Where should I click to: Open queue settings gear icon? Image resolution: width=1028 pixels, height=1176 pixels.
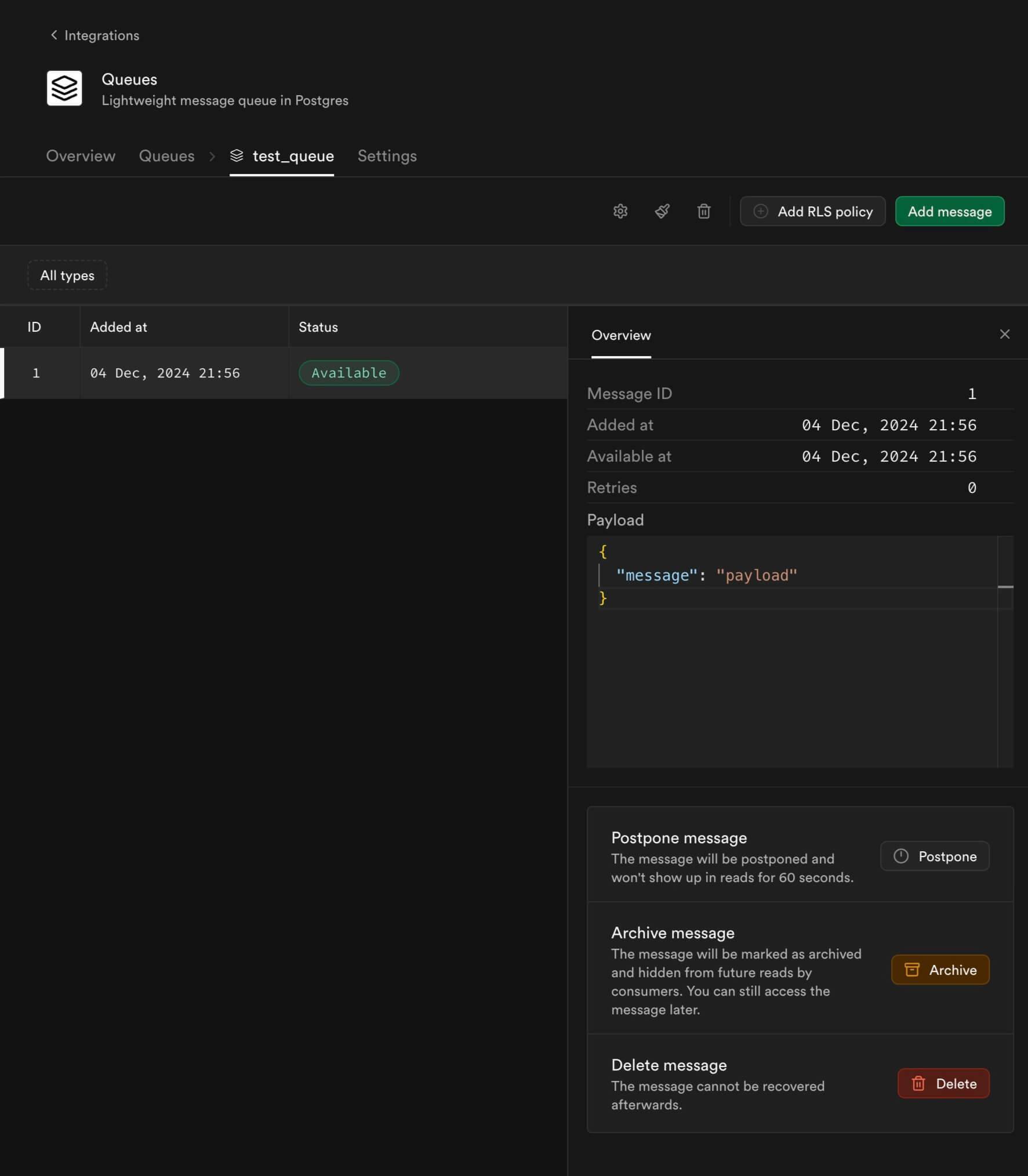point(620,211)
